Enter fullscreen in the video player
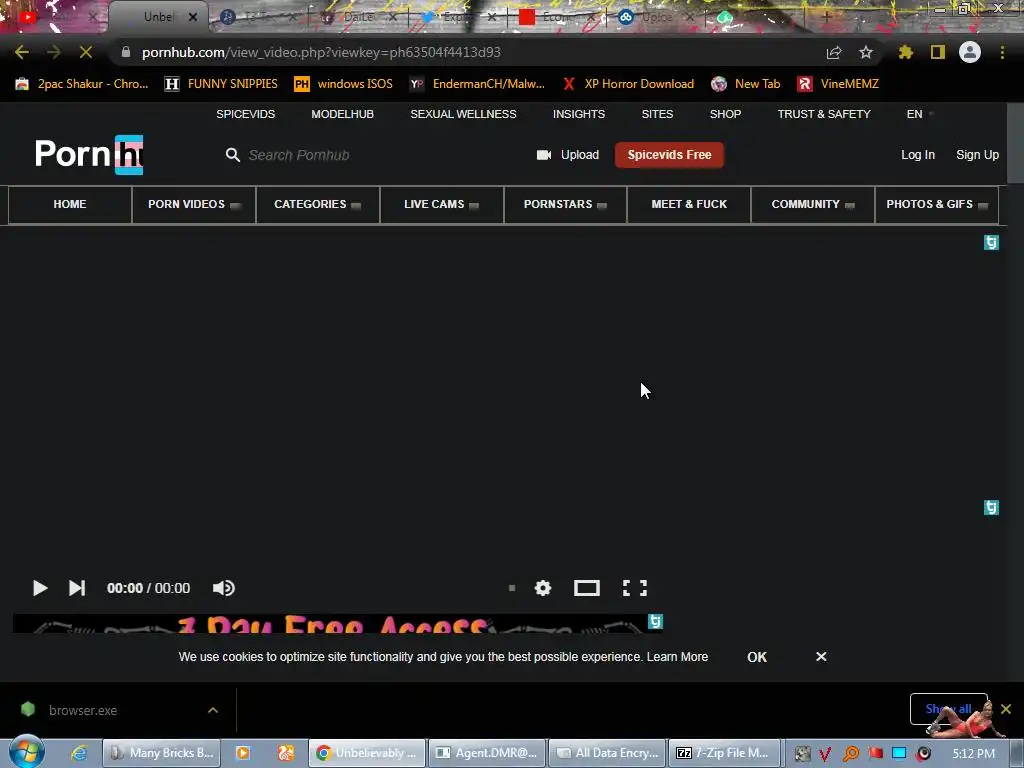 635,588
